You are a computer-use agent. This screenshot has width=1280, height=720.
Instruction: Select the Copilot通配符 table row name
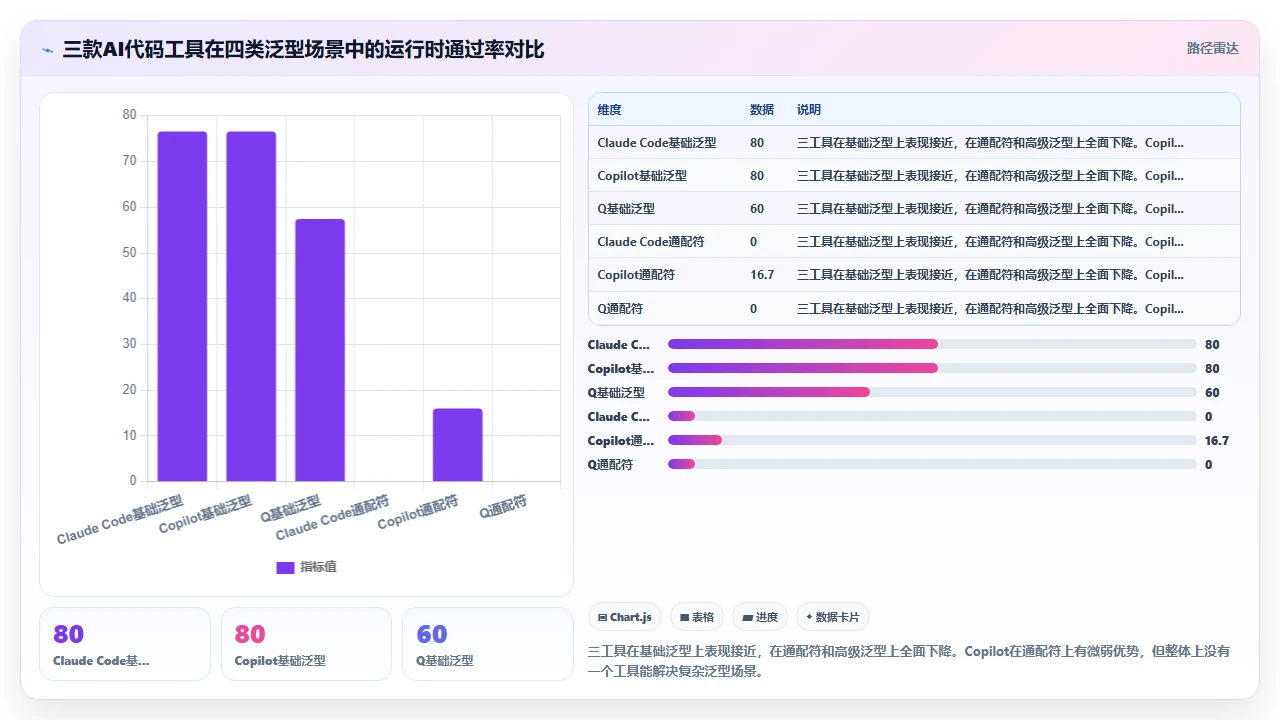coord(636,275)
